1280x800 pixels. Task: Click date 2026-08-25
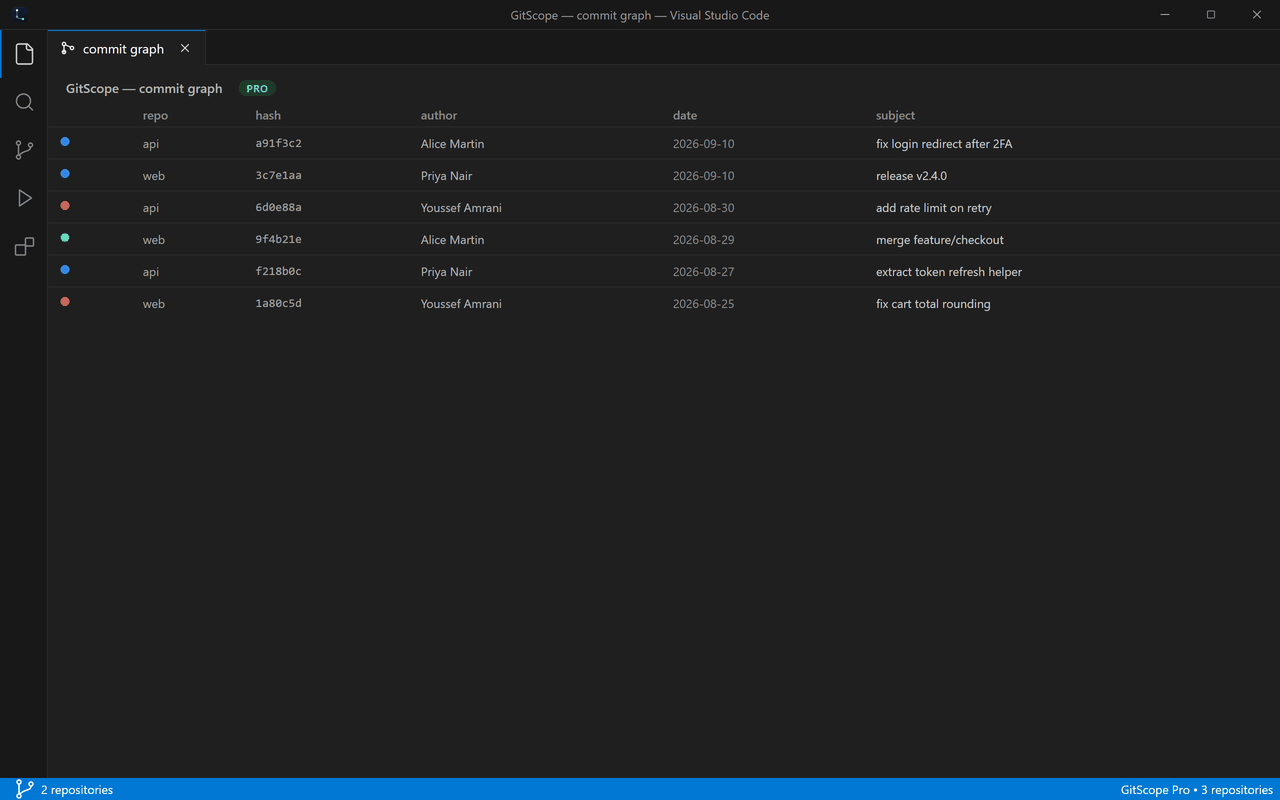click(703, 304)
